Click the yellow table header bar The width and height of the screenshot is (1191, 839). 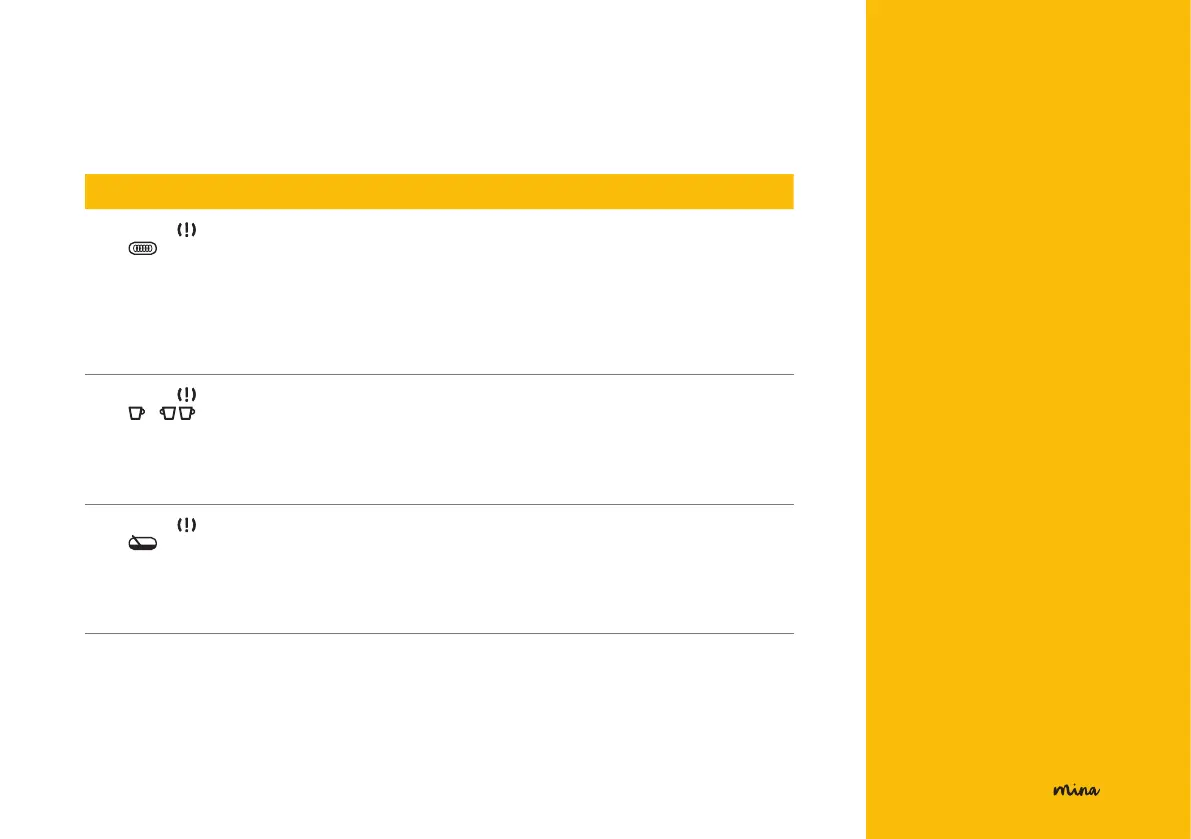point(438,190)
